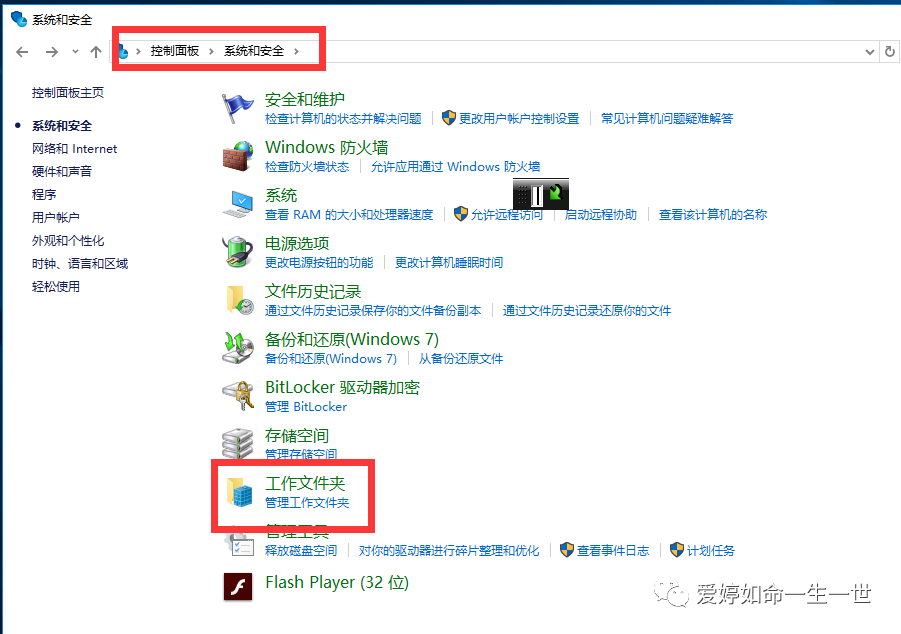Viewport: 901px width, 634px height.
Task: Click the Refresh button beside address bar
Action: coord(890,52)
